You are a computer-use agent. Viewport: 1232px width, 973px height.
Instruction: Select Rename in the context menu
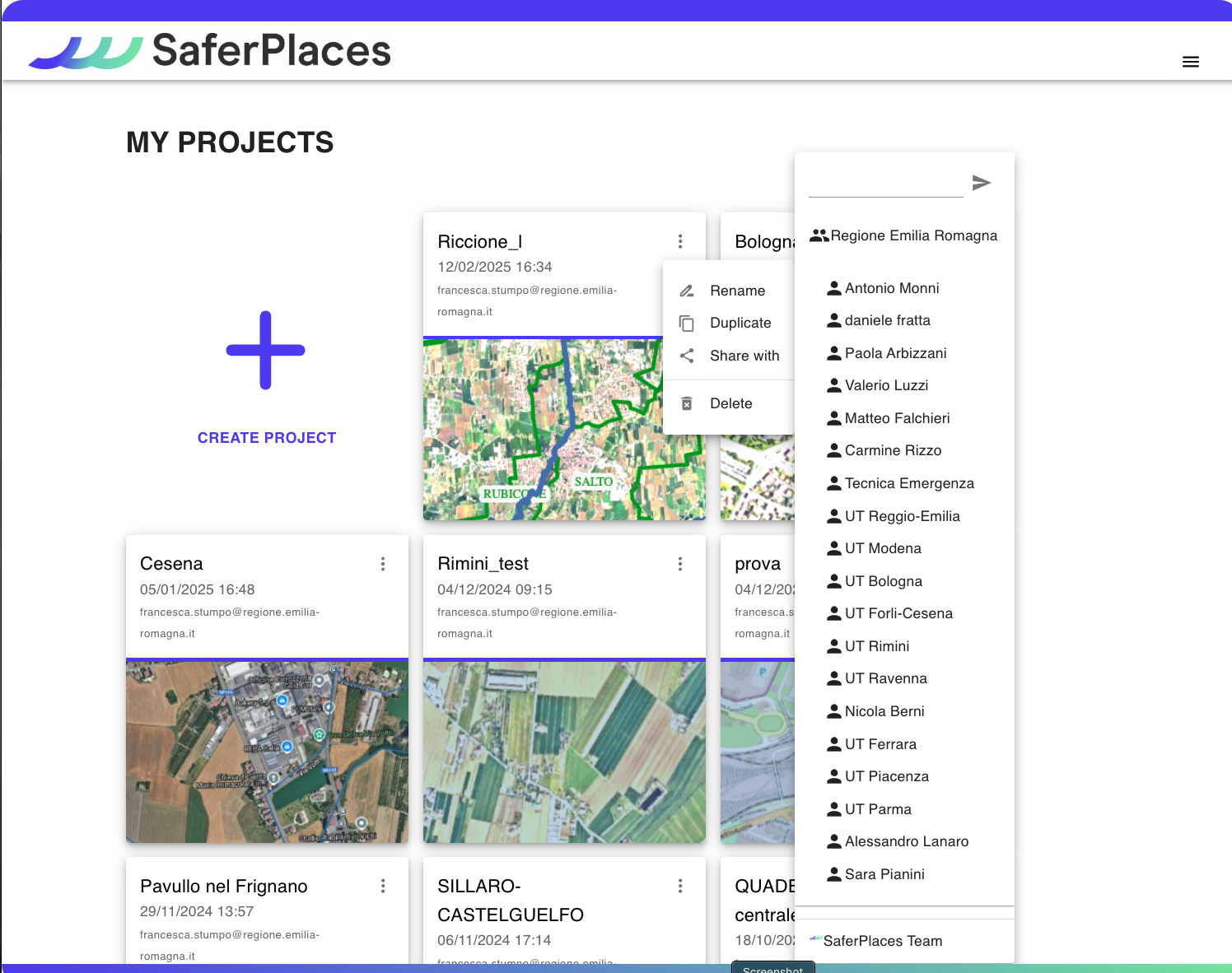pyautogui.click(x=737, y=291)
